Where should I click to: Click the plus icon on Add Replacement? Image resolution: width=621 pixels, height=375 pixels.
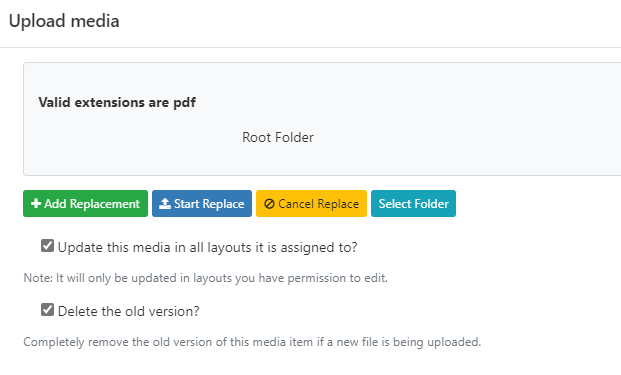click(x=36, y=204)
